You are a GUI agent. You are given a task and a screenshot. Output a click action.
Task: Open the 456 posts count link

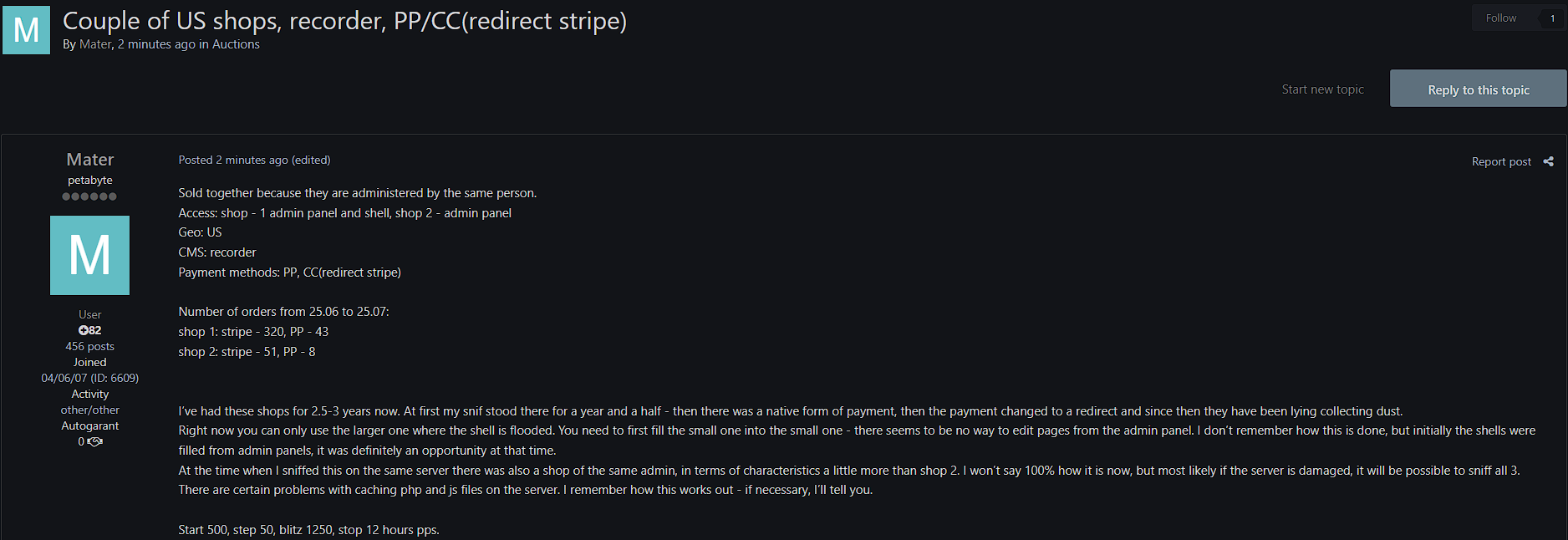tap(89, 346)
